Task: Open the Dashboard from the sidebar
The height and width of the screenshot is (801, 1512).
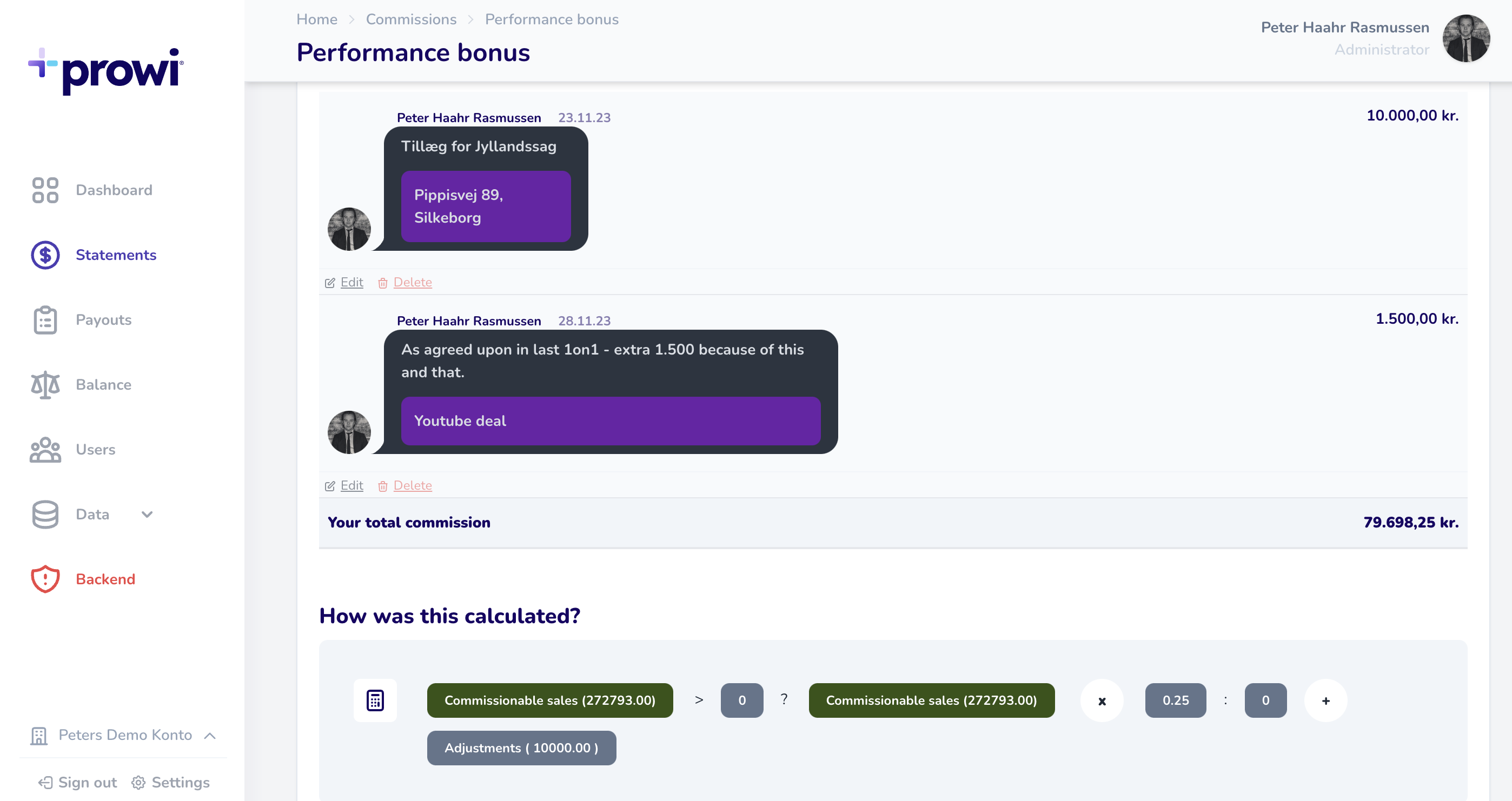Action: tap(114, 190)
